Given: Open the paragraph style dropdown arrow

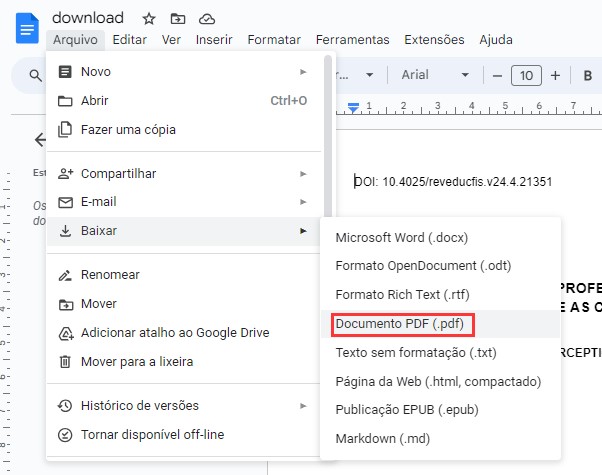Looking at the screenshot, I should click(369, 75).
